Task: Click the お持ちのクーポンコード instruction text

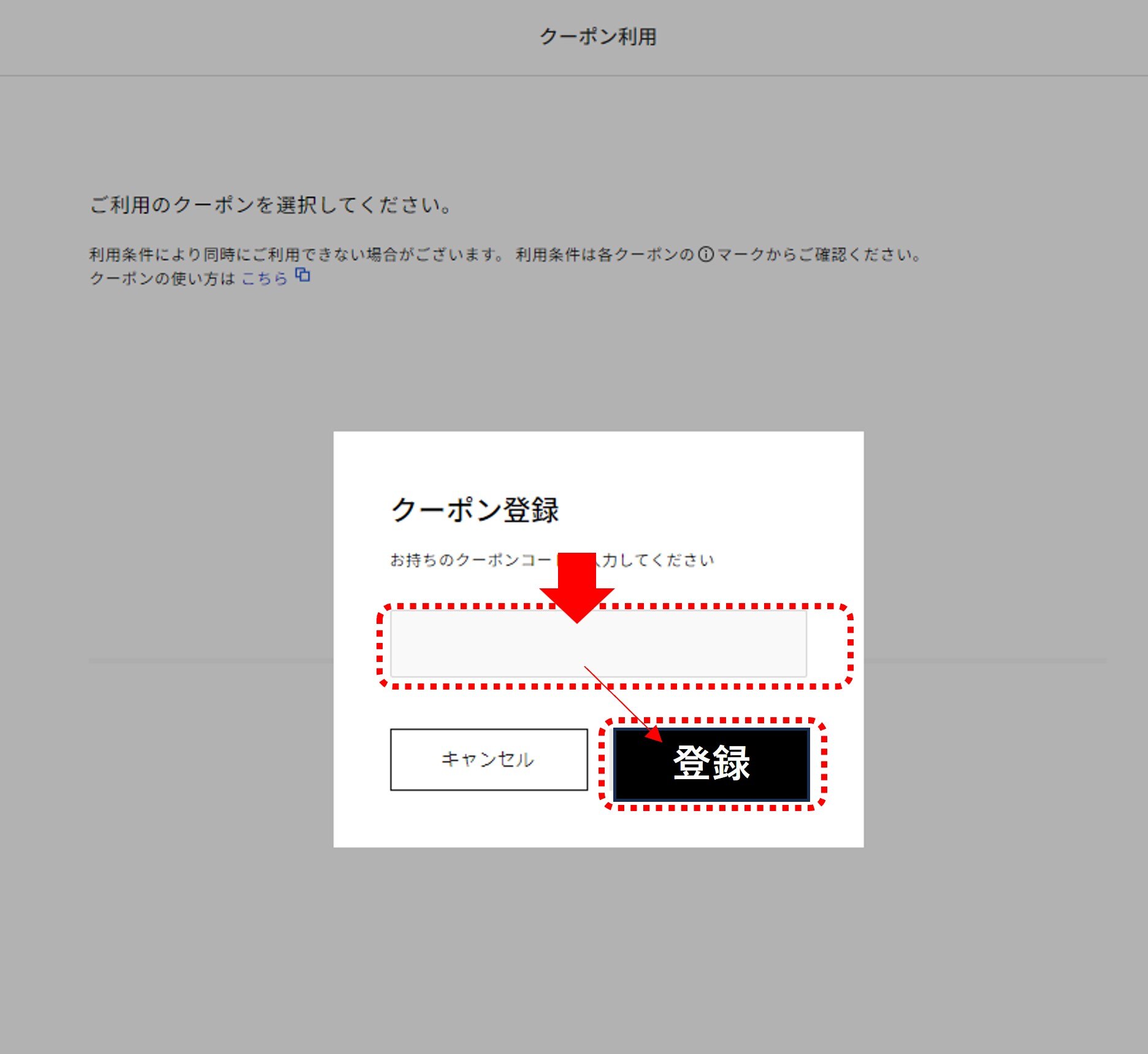Action: tap(552, 560)
